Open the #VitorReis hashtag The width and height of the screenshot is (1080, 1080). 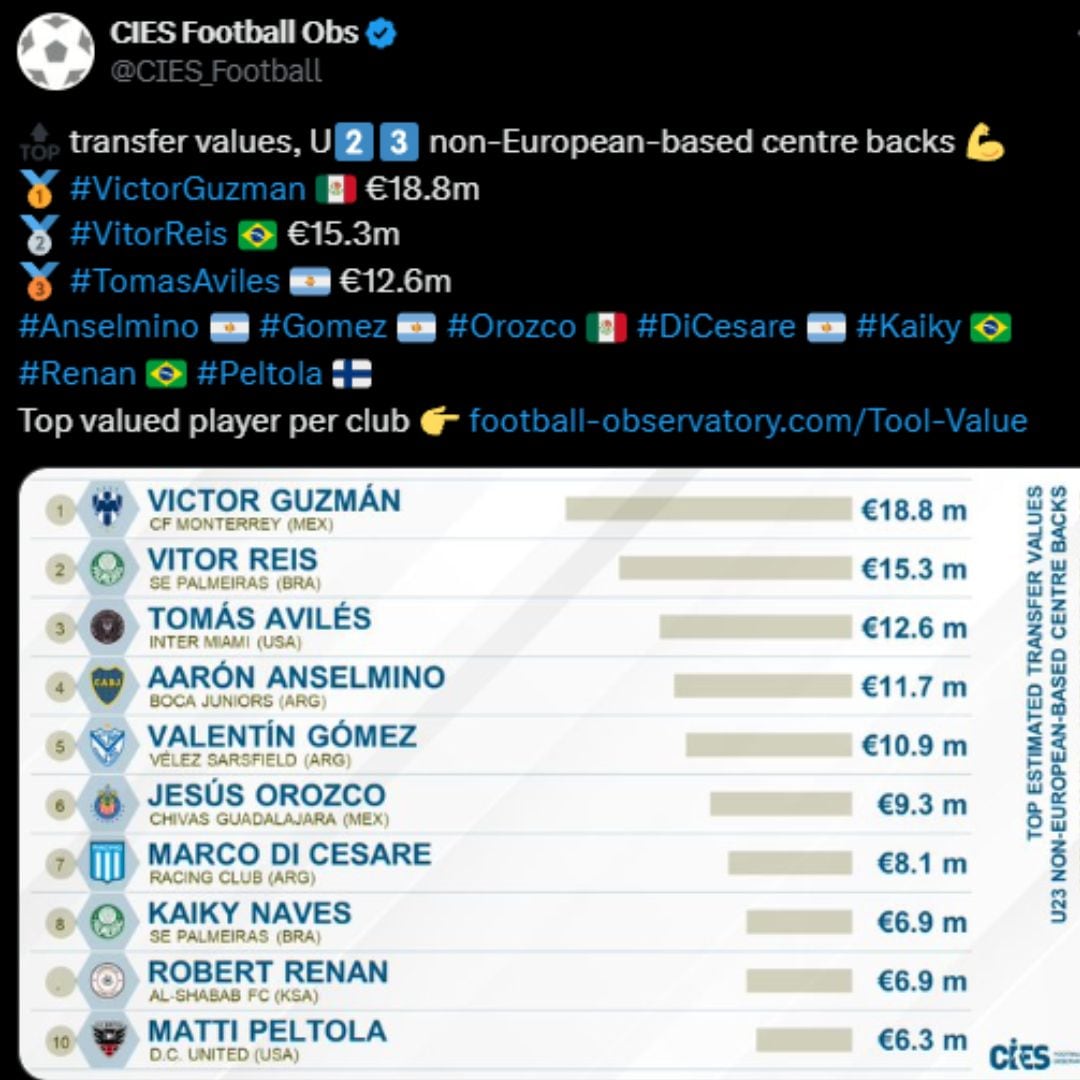(x=149, y=234)
